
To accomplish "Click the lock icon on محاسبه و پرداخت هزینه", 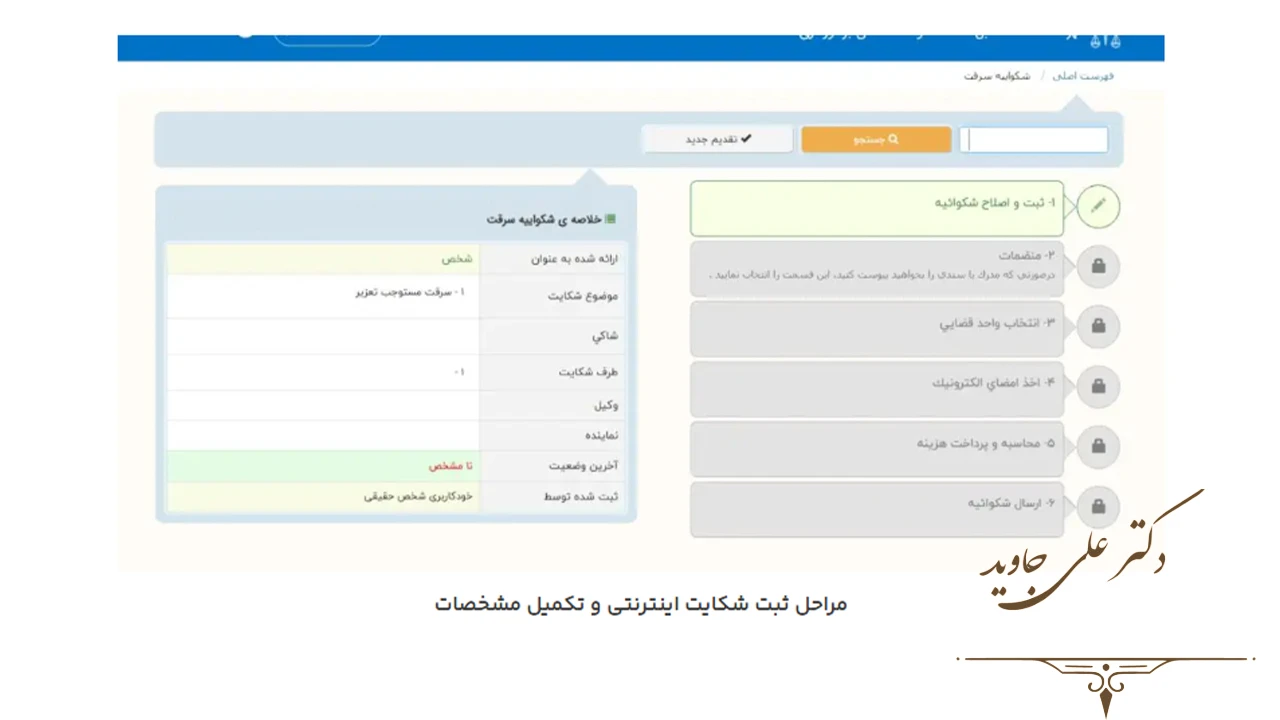I will 1098,446.
